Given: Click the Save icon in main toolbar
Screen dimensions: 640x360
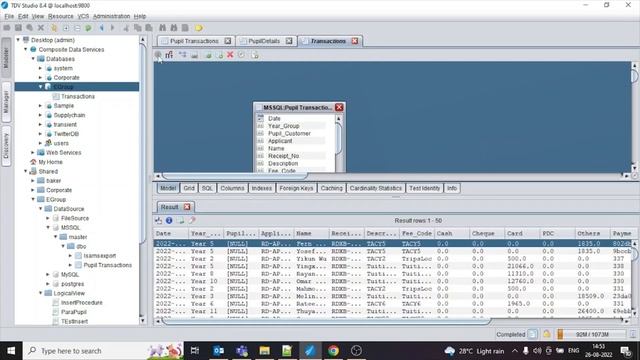Looking at the screenshot, I should click(x=18, y=28).
